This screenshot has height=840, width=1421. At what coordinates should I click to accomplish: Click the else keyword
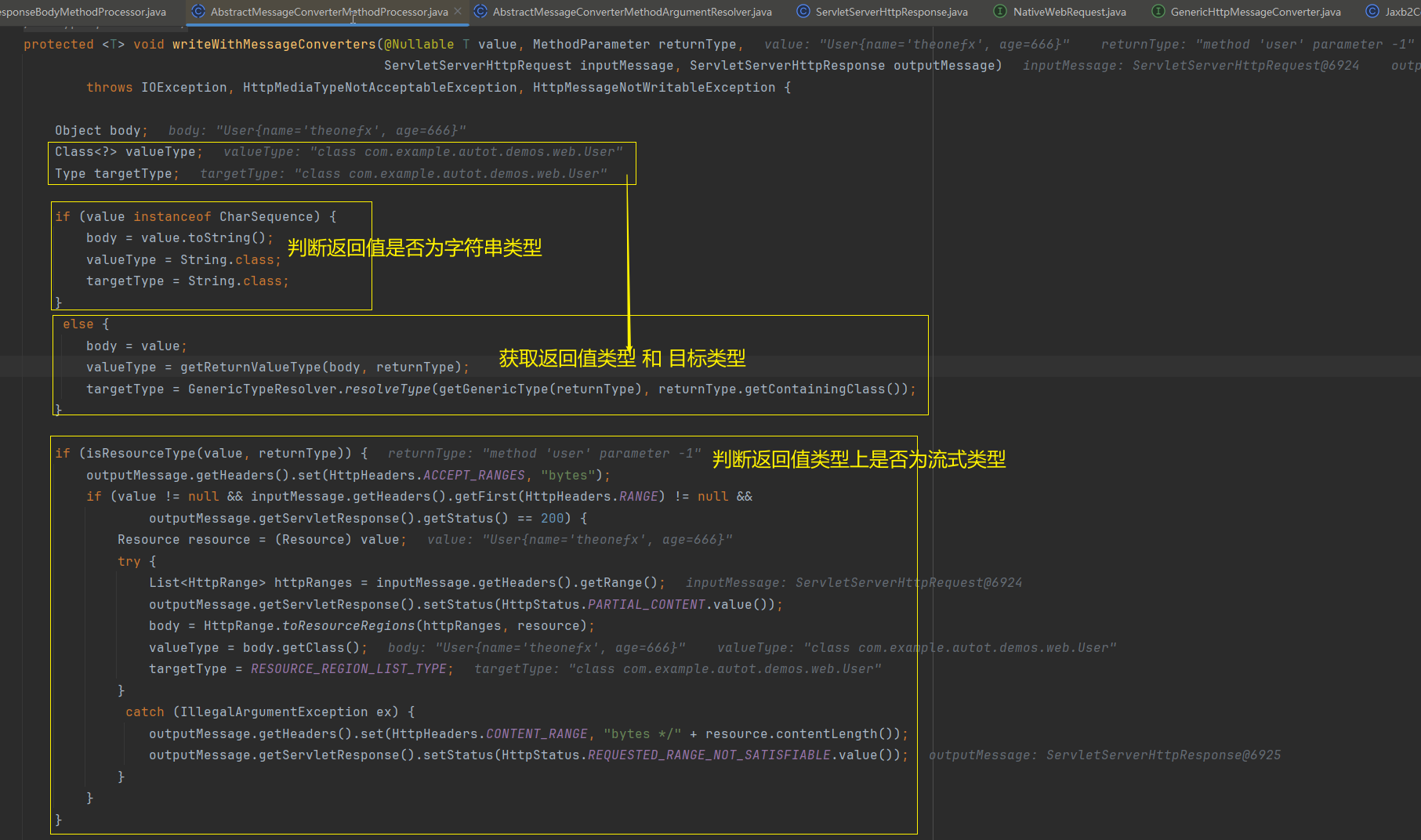[x=78, y=324]
